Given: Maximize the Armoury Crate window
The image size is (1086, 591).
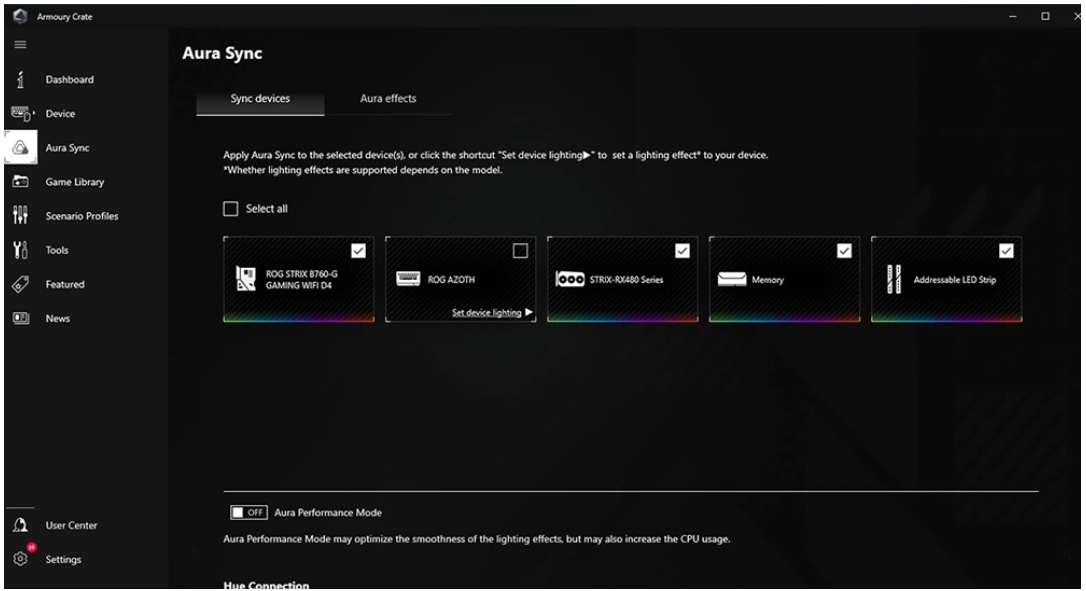Looking at the screenshot, I should pos(1045,16).
